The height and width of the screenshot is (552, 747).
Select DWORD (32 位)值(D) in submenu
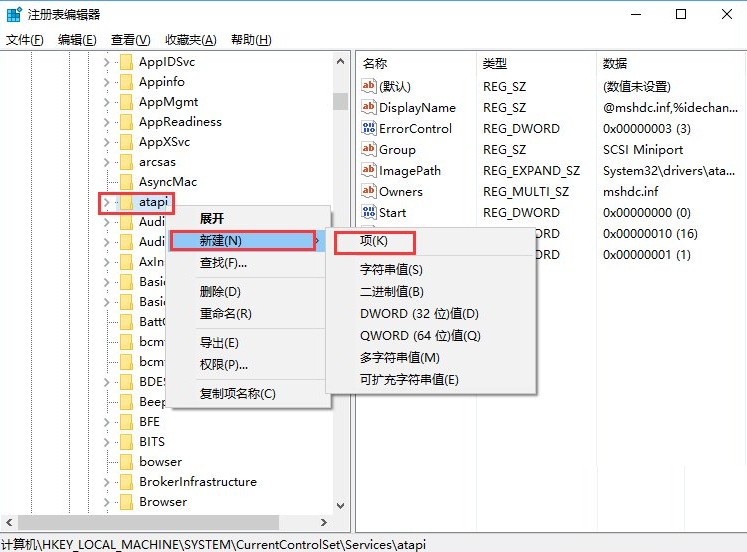[419, 314]
